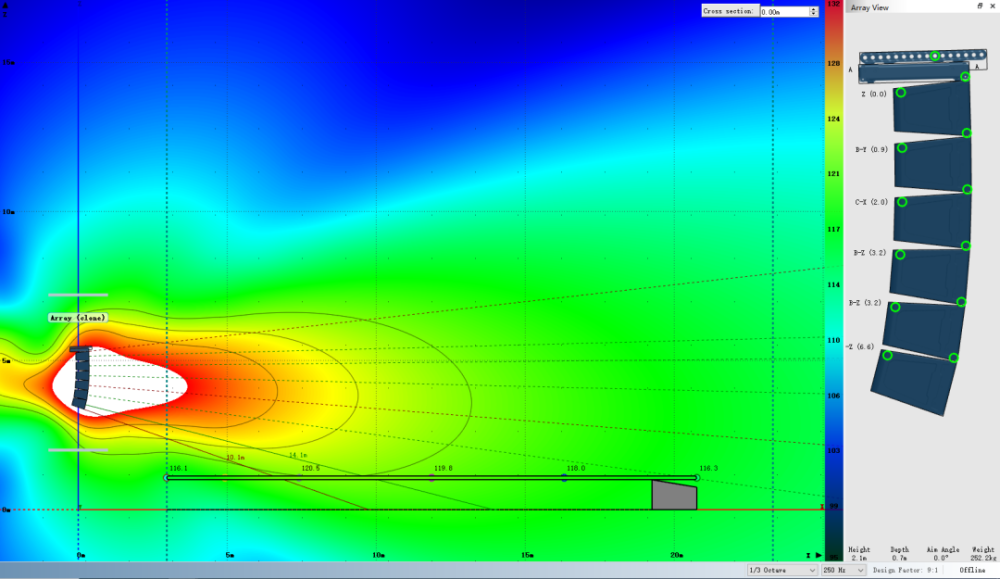Click the green pin marker on the frame
Viewport: 1000px width, 579px height.
tap(965, 77)
